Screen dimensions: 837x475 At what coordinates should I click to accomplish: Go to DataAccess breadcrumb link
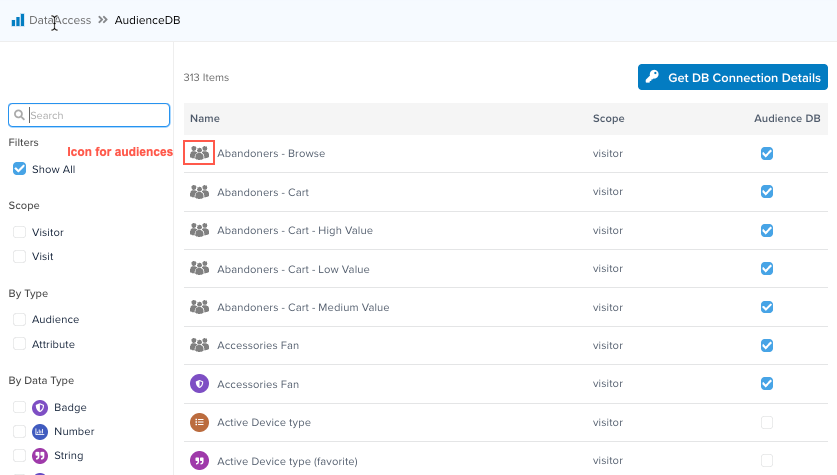pyautogui.click(x=60, y=20)
